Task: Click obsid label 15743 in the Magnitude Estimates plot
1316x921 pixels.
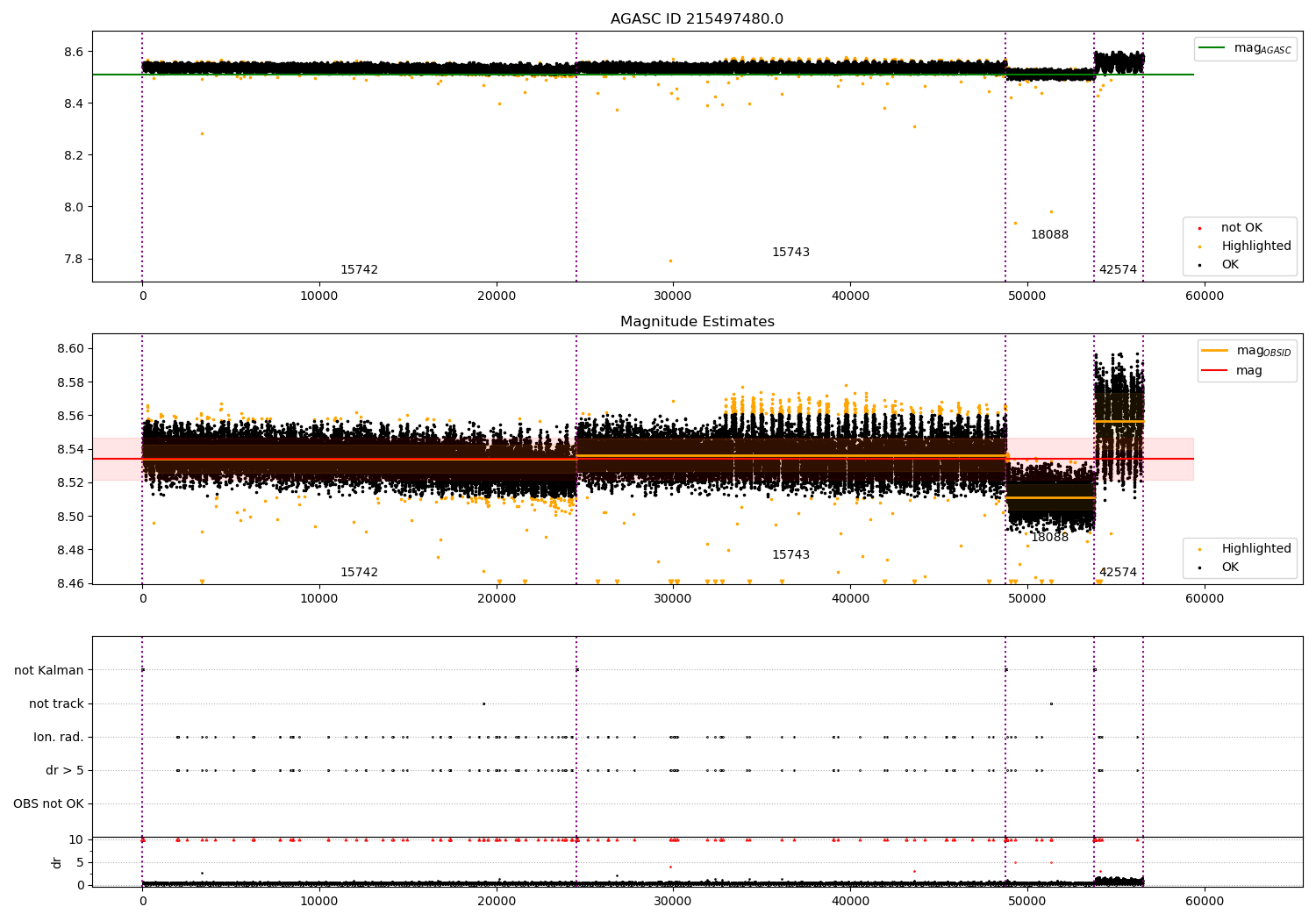Action: click(x=790, y=555)
